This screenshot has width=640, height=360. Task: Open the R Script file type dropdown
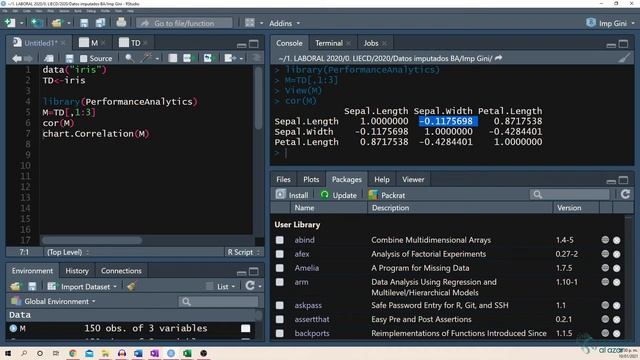[244, 252]
